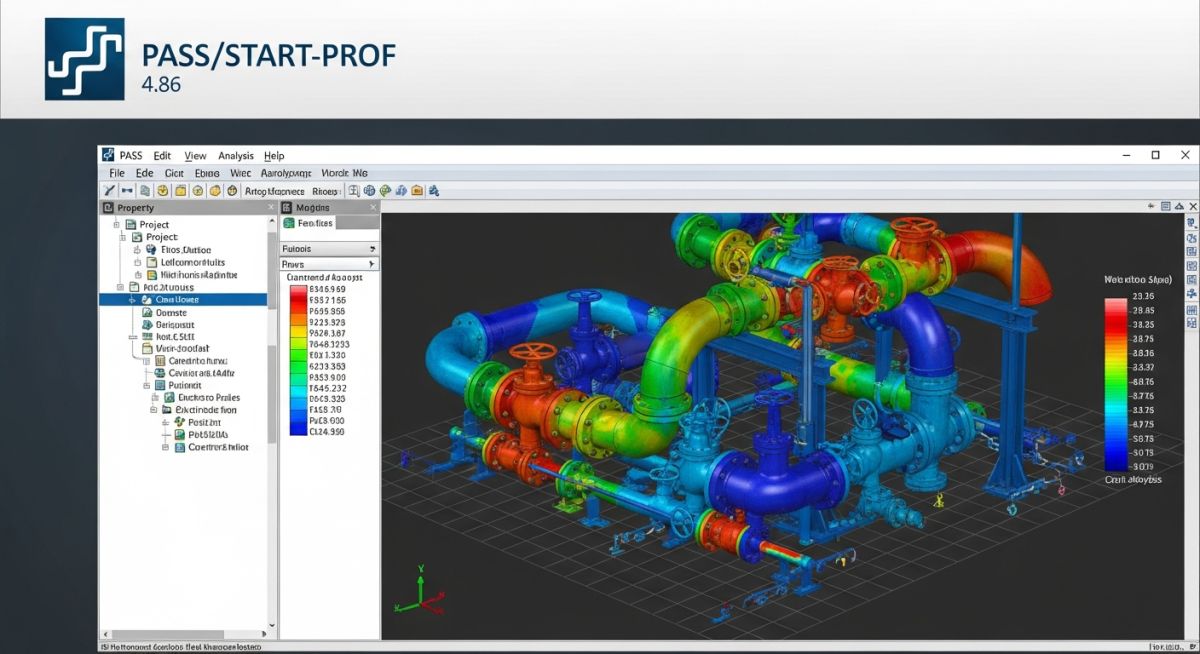
Task: Click the Artog toolbar text button
Action: click(x=275, y=190)
